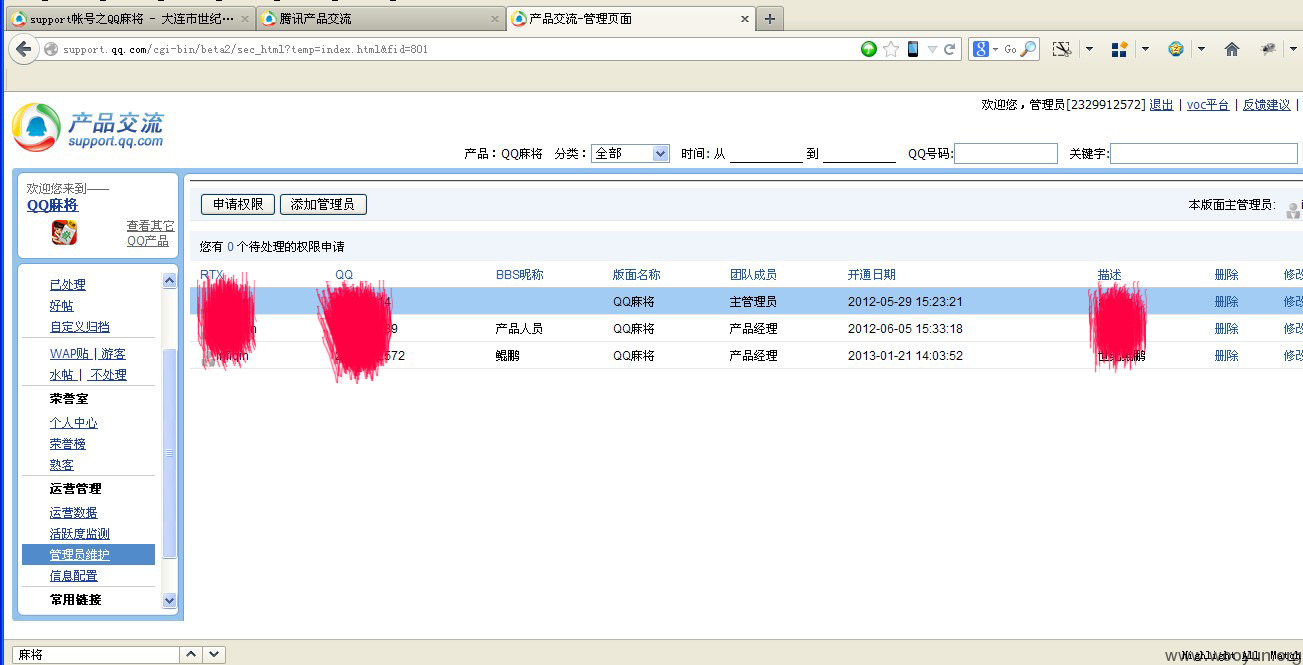
Task: Open 信息配置 in the sidebar
Action: pyautogui.click(x=74, y=576)
